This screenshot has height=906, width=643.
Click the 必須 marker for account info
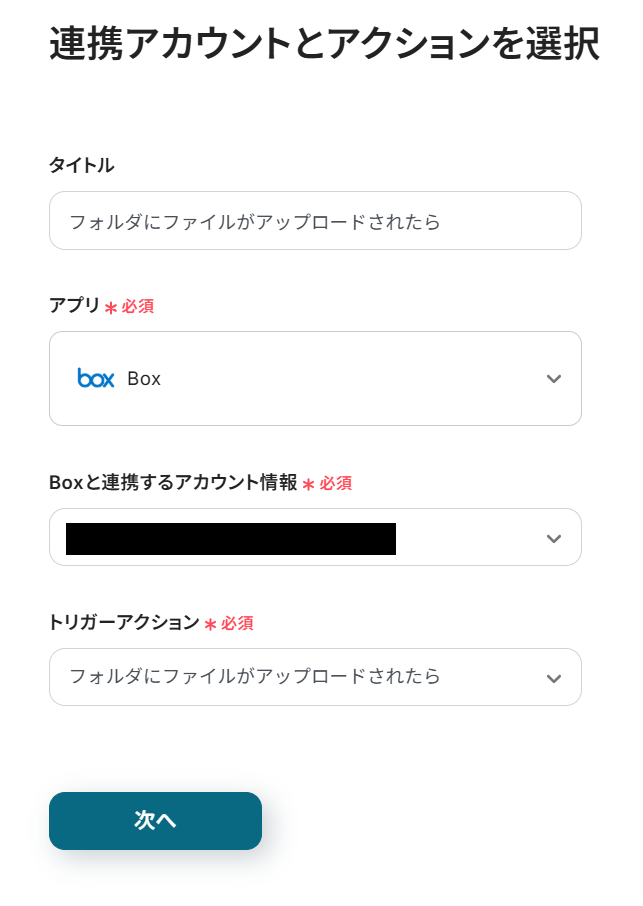coord(336,484)
